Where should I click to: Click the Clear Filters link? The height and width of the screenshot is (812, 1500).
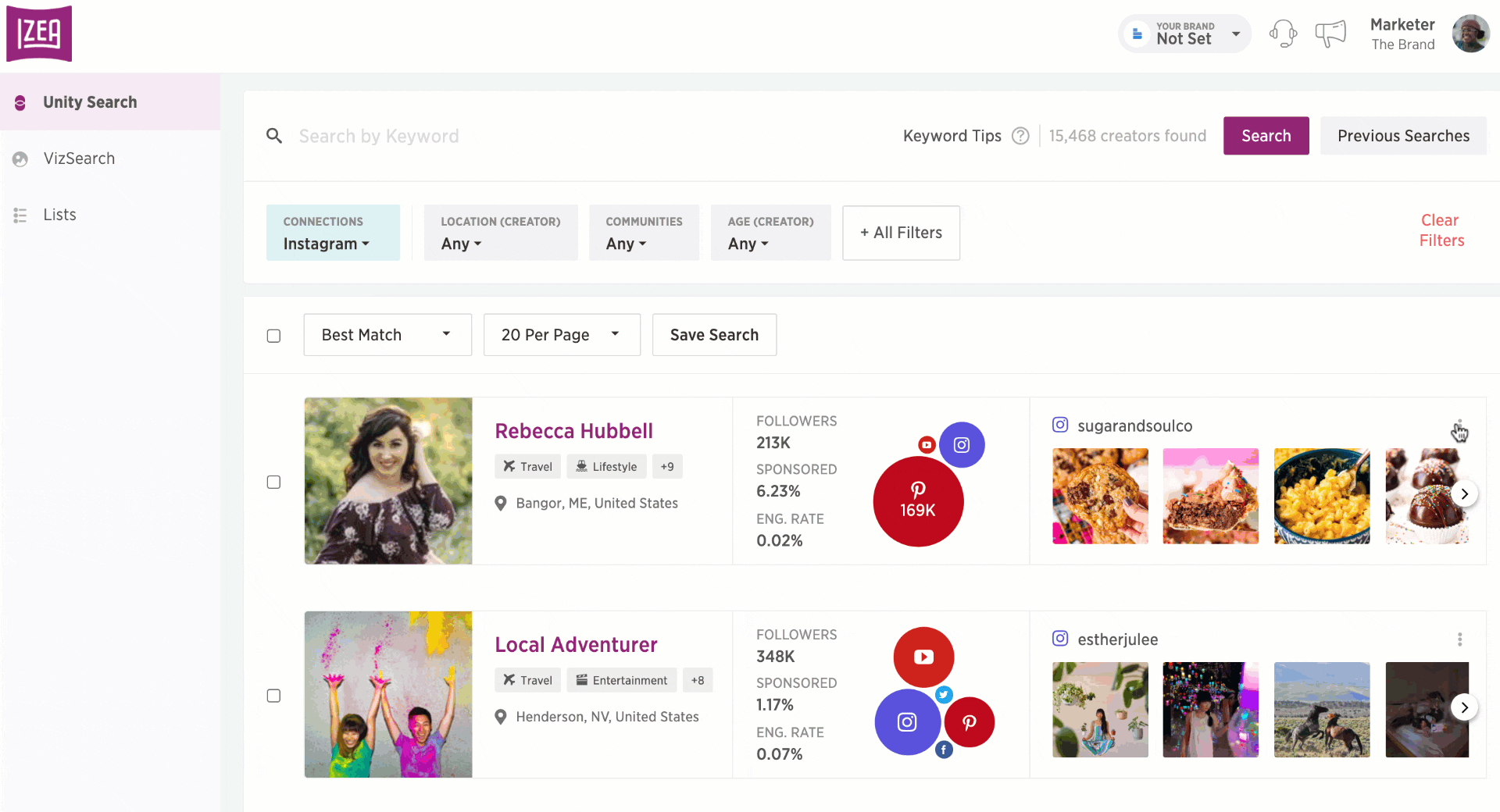[x=1441, y=230]
